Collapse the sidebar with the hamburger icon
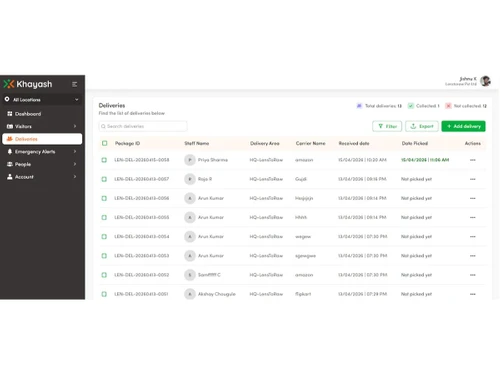Viewport: 500px width, 375px height. click(75, 84)
